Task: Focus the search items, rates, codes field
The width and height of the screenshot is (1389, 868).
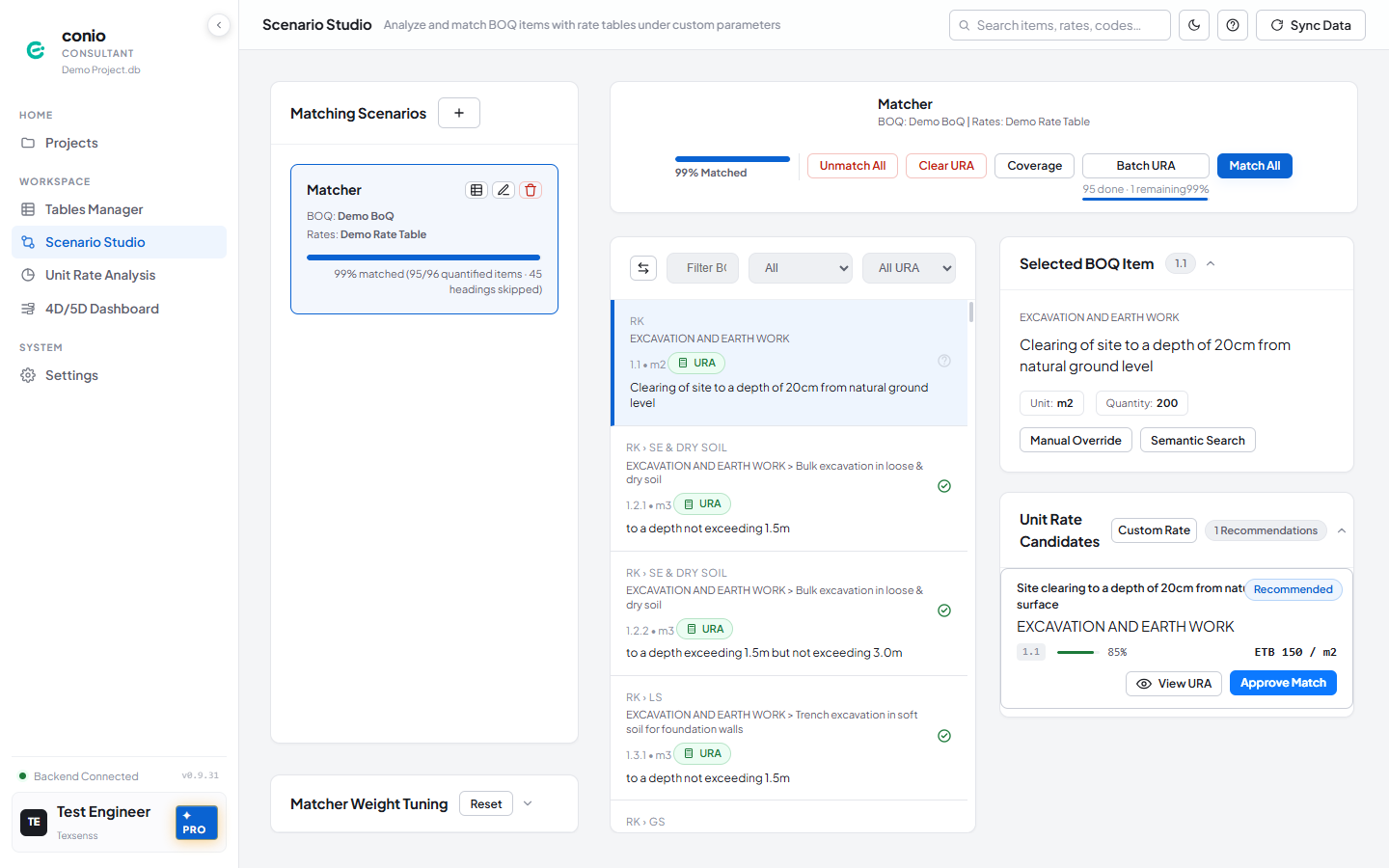Action: [1060, 25]
